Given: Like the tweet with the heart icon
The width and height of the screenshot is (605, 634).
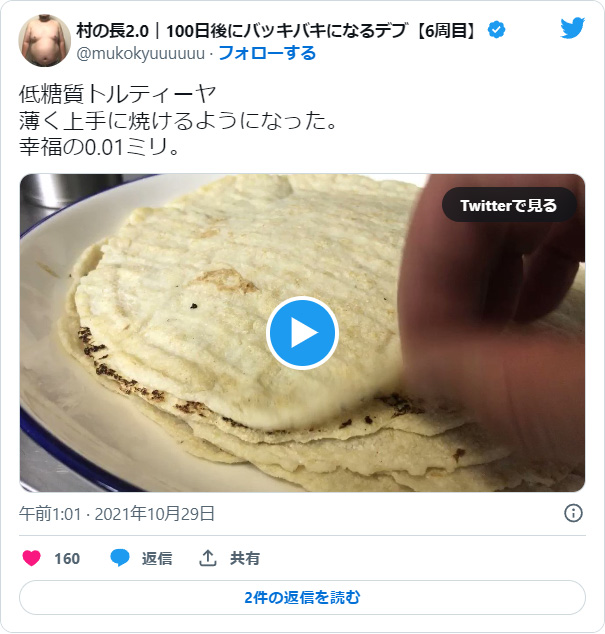Looking at the screenshot, I should (31, 558).
